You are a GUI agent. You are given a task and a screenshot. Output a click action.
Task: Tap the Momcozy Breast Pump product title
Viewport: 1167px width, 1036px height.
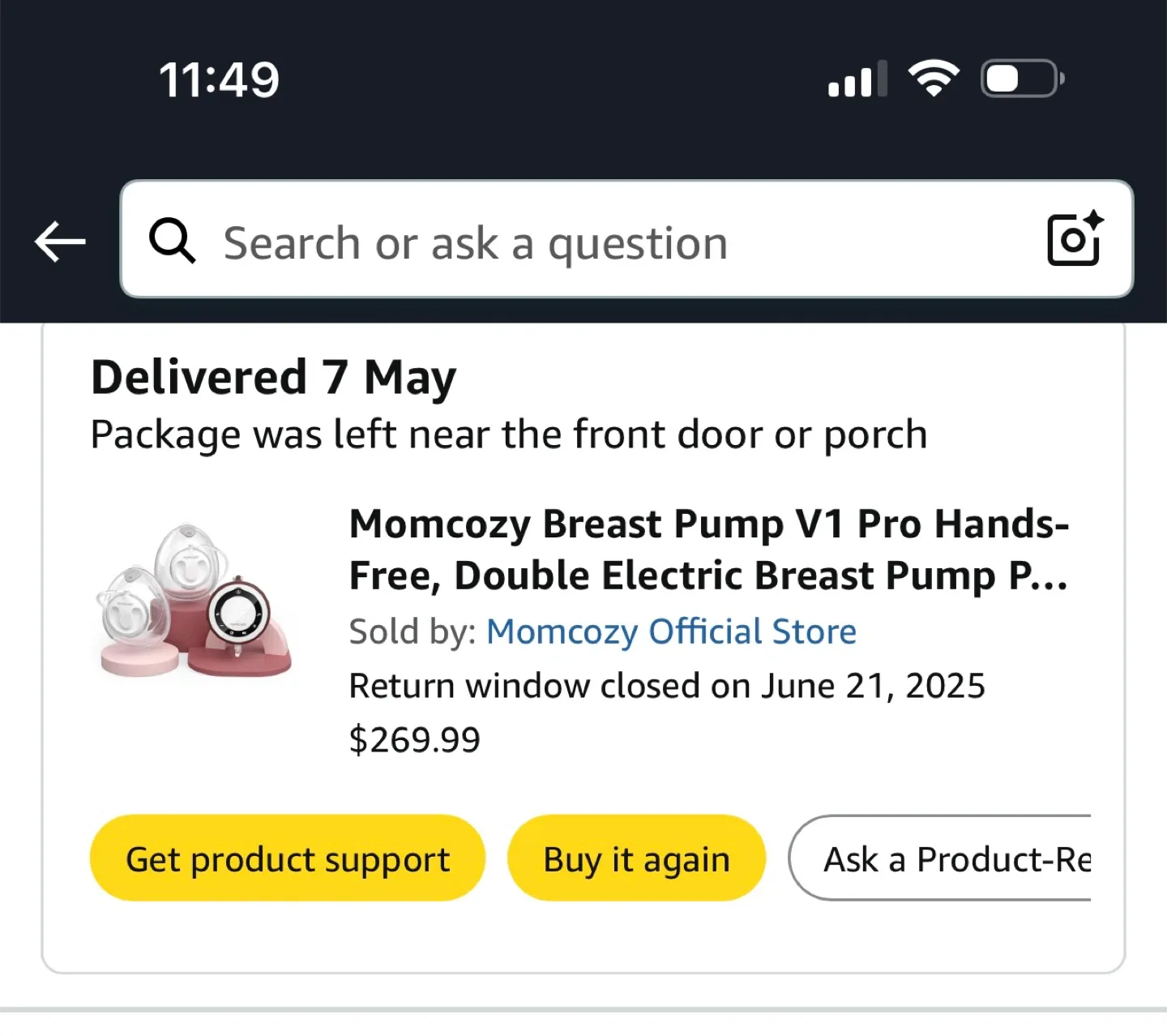tap(708, 549)
